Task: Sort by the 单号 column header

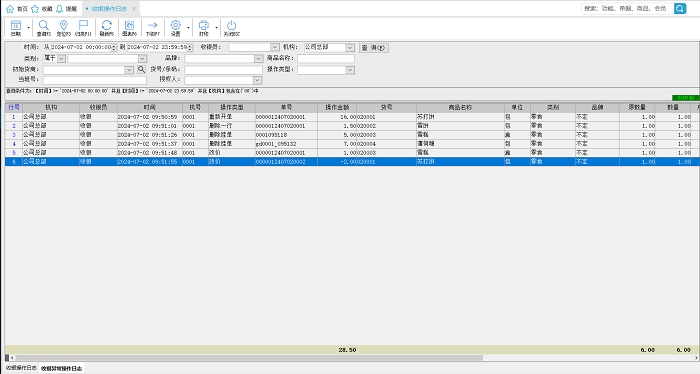Action: pyautogui.click(x=286, y=108)
